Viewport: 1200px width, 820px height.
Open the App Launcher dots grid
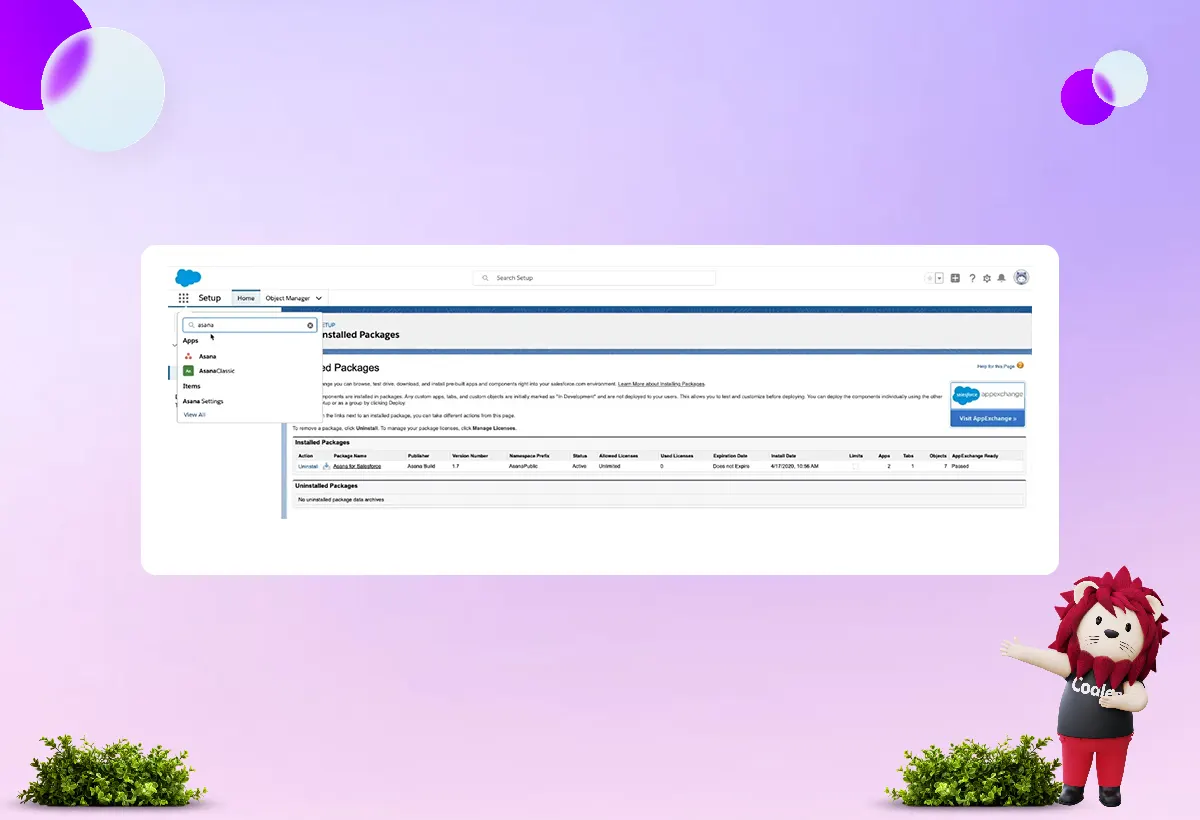184,298
